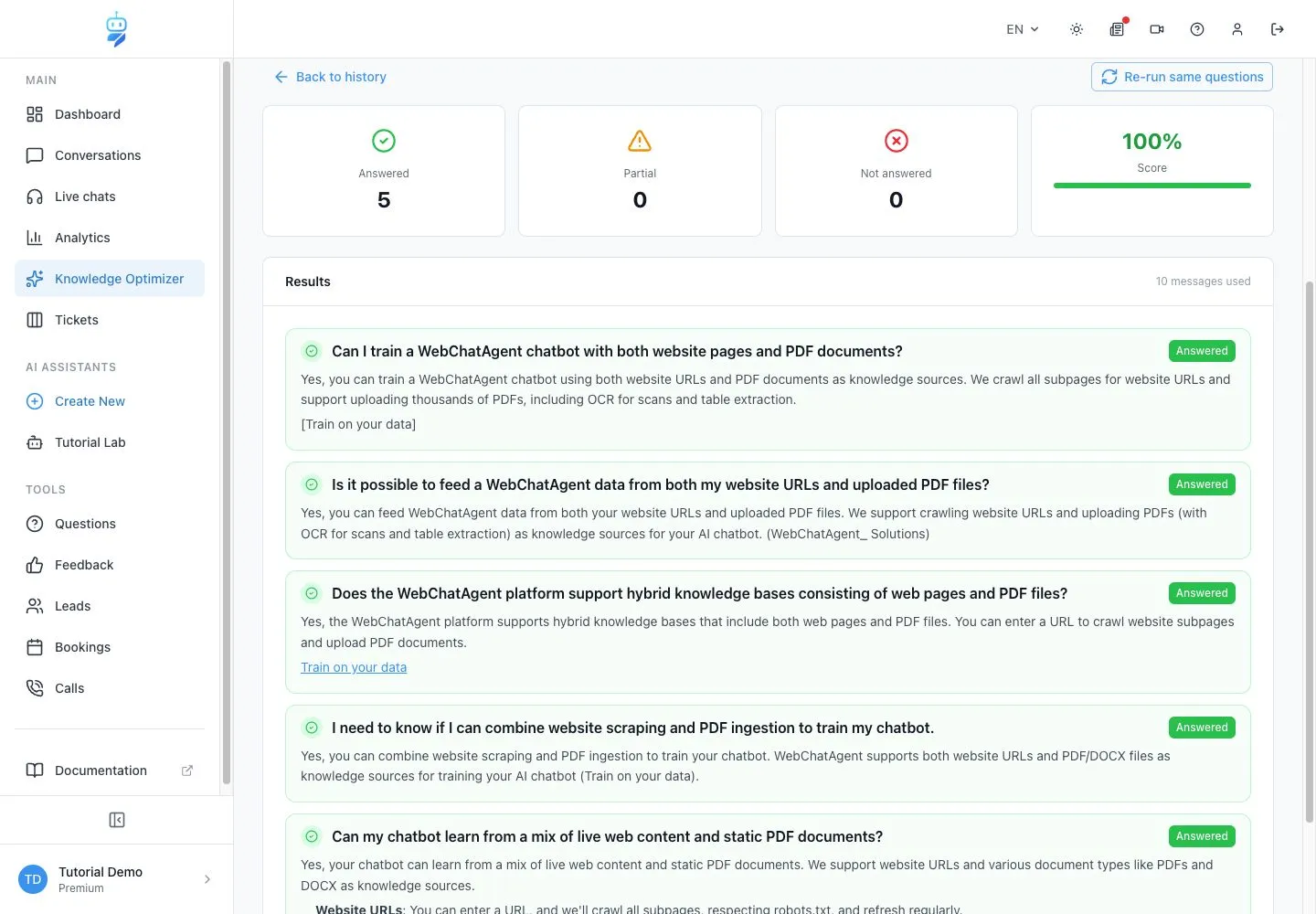The height and width of the screenshot is (914, 1316).
Task: Click the logout icon
Action: (1278, 29)
